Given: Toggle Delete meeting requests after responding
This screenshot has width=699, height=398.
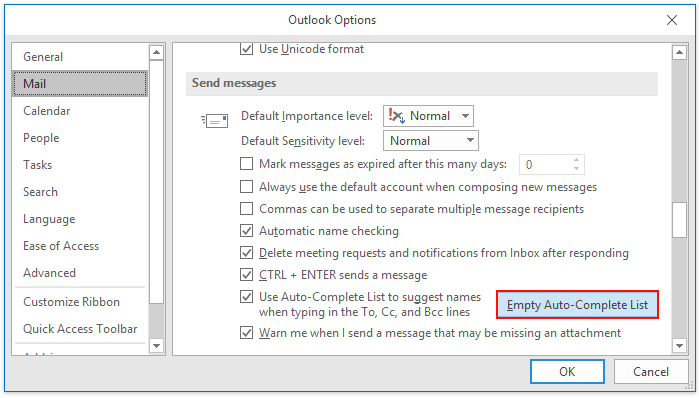Looking at the screenshot, I should [247, 253].
